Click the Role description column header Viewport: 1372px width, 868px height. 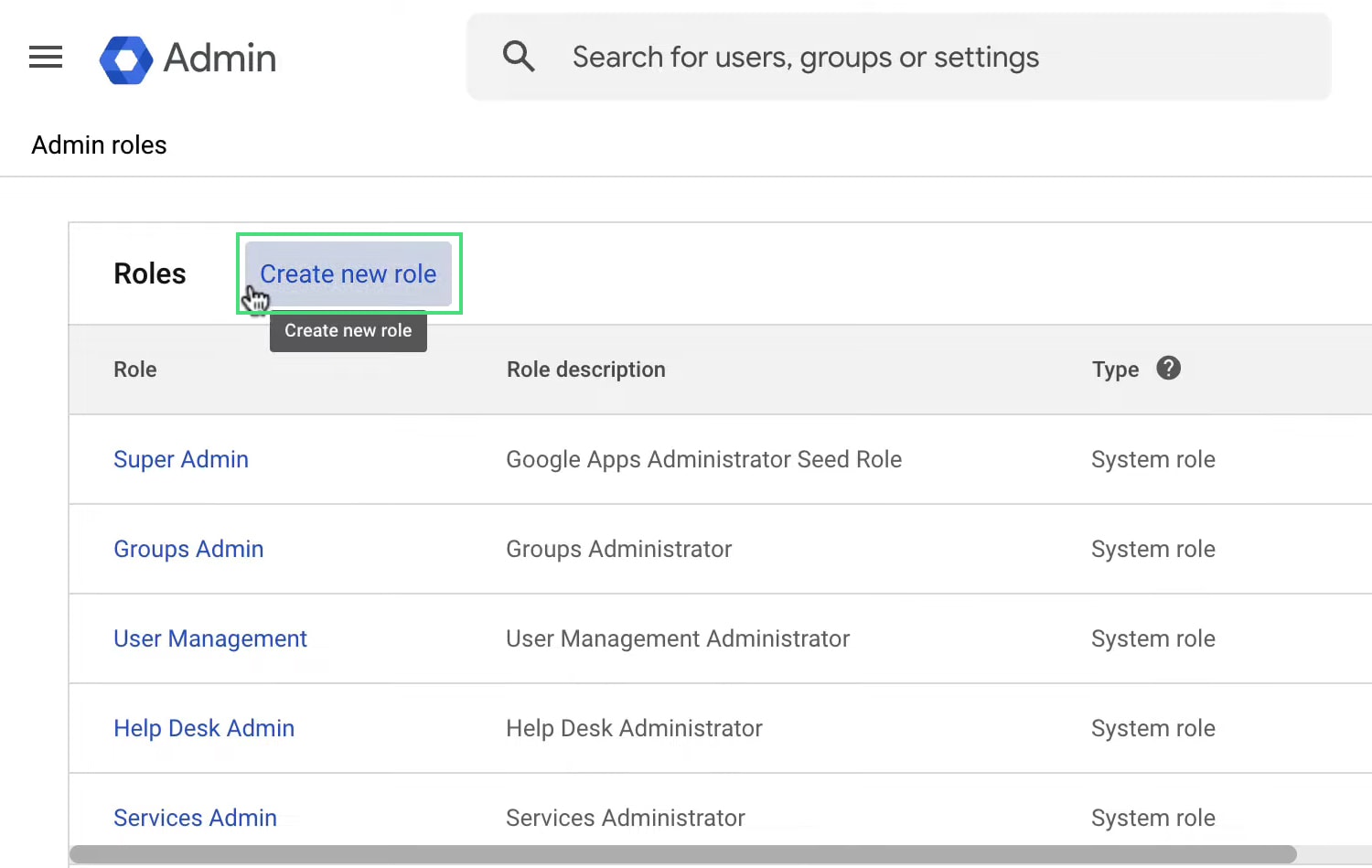coord(585,369)
